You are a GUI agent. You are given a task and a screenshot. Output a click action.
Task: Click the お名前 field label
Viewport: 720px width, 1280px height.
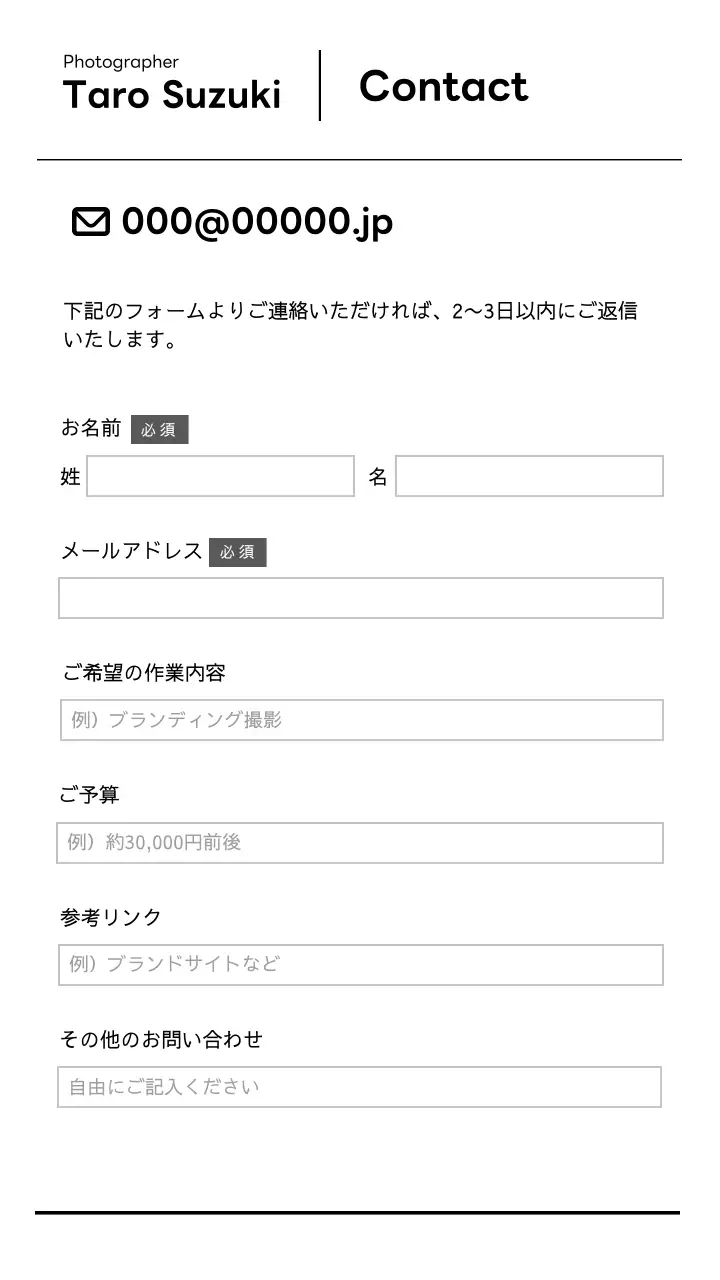pos(91,428)
